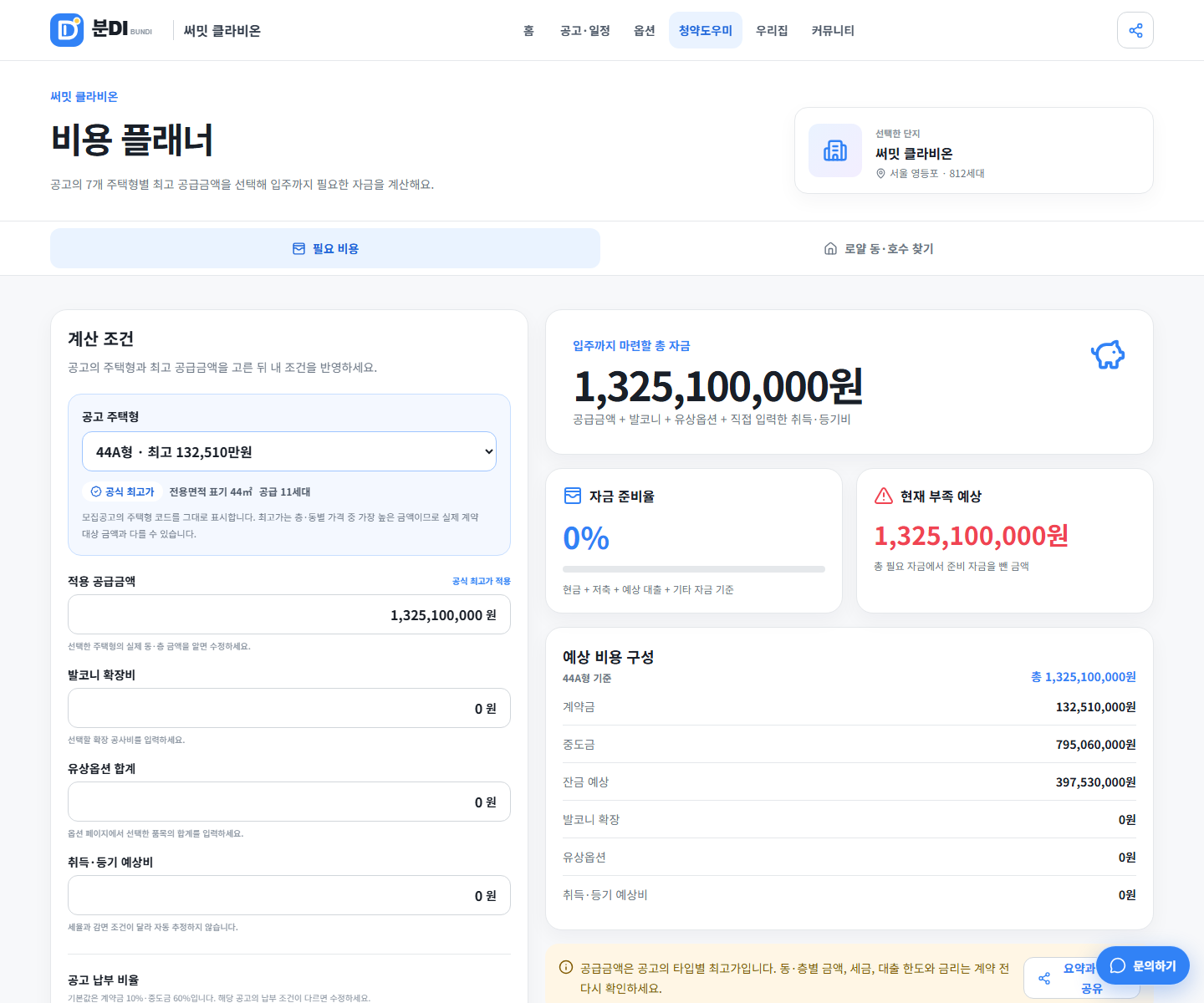This screenshot has height=1003, width=1204.
Task: Click 공식 최고가 적용 link
Action: pyautogui.click(x=482, y=581)
